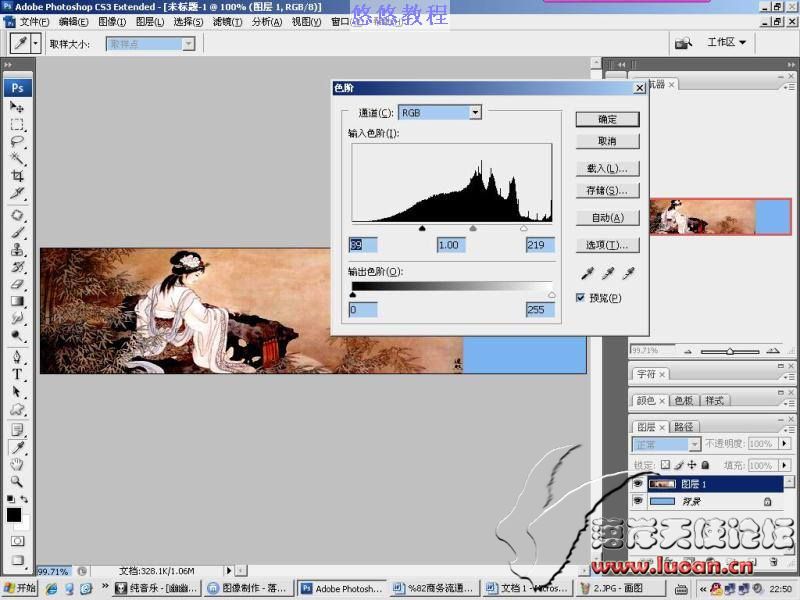This screenshot has height=600, width=800.
Task: Switch to the 路径 paths tab
Action: [684, 427]
